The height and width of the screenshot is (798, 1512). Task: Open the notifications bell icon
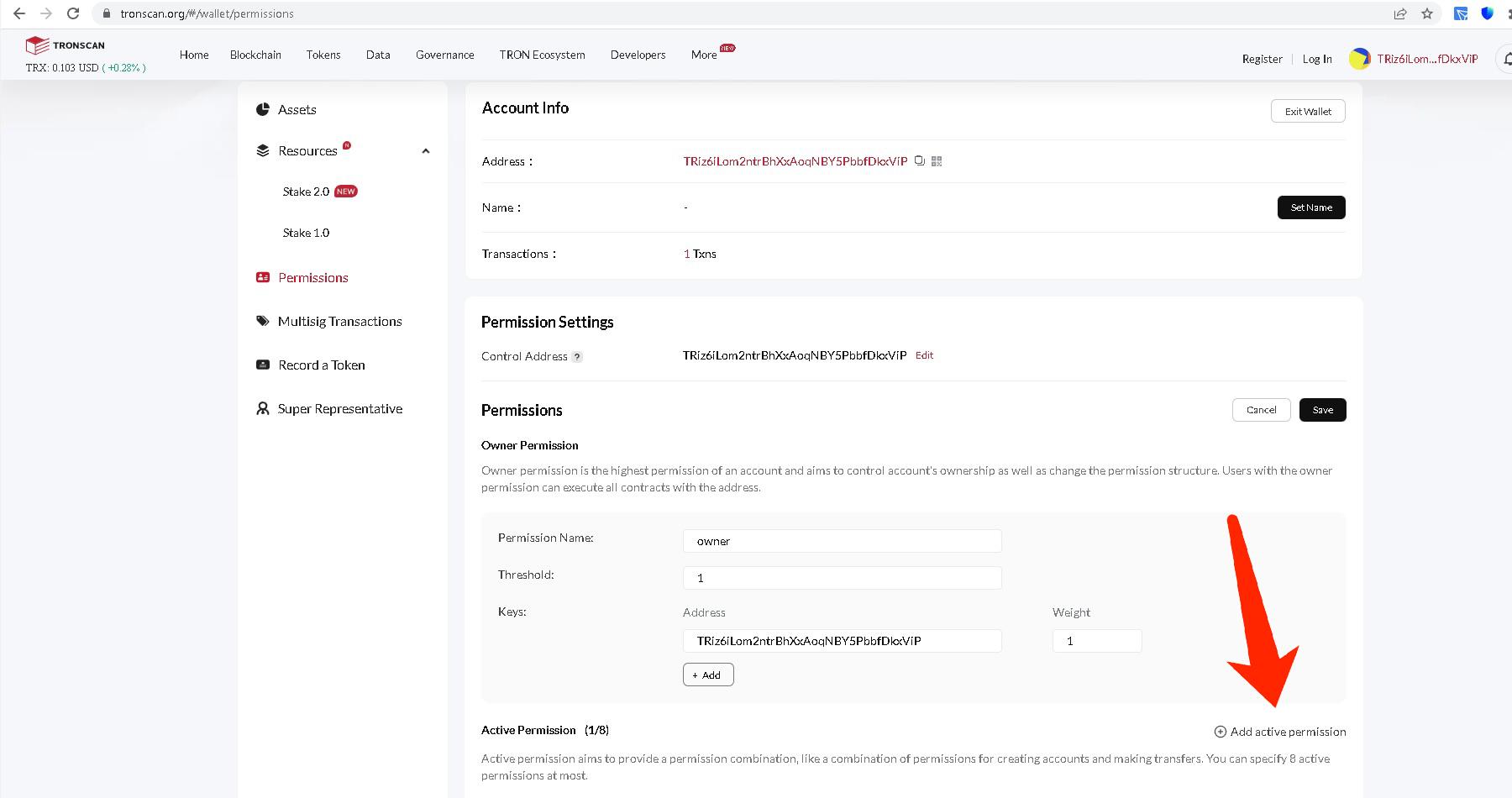tap(1507, 59)
